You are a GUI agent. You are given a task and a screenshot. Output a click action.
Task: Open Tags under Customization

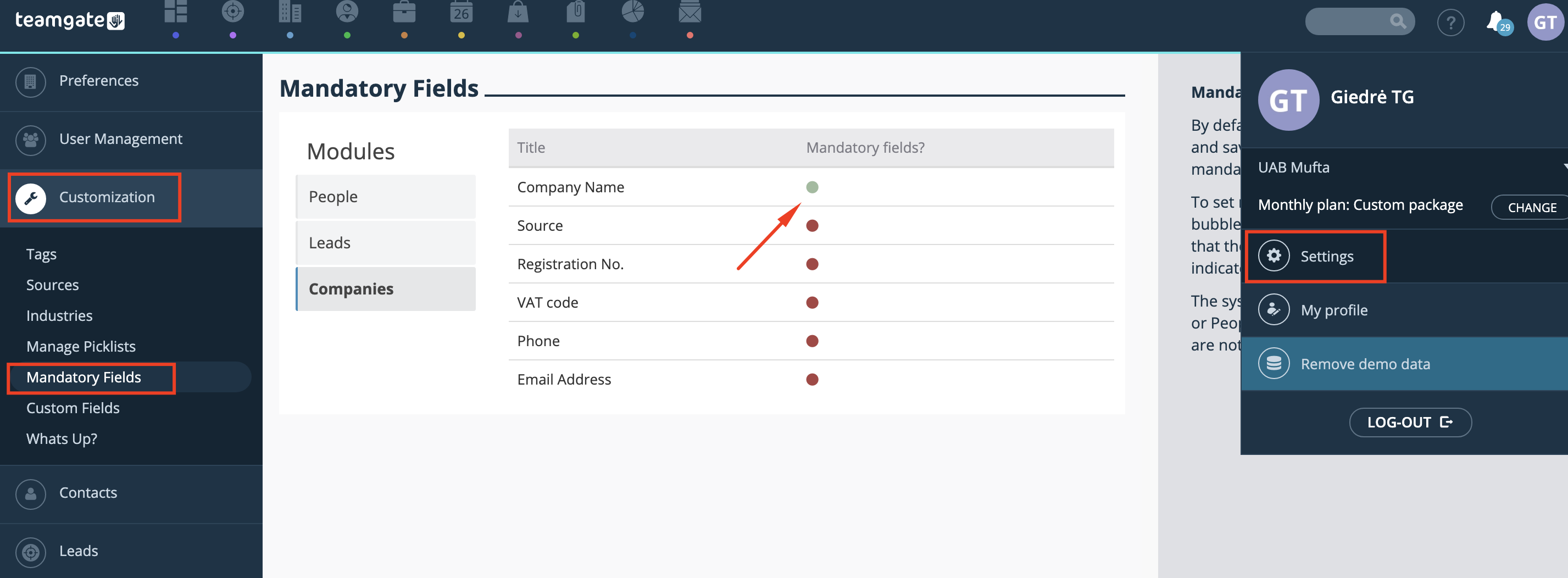click(x=41, y=254)
